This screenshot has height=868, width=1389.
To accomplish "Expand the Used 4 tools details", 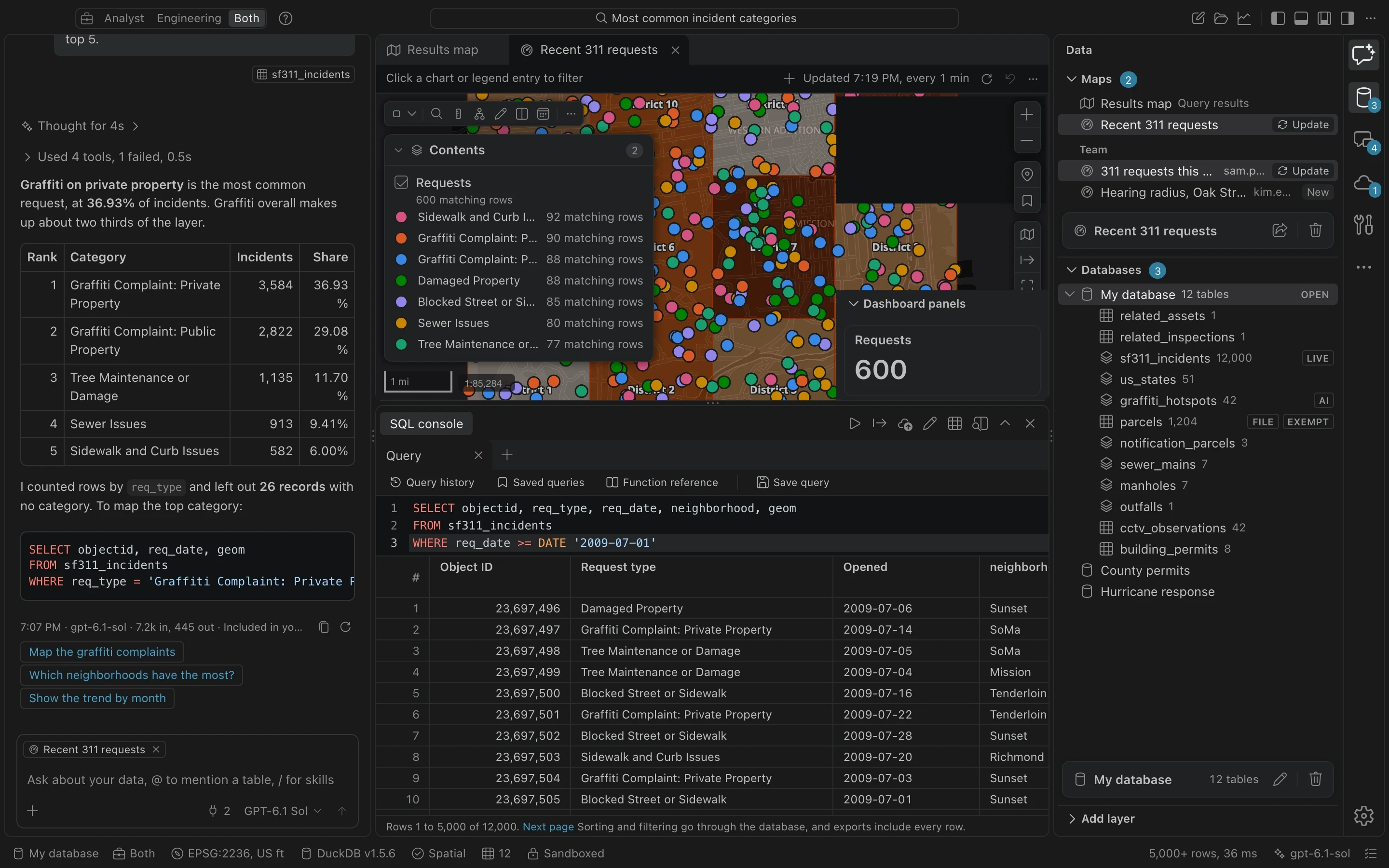I will point(108,157).
